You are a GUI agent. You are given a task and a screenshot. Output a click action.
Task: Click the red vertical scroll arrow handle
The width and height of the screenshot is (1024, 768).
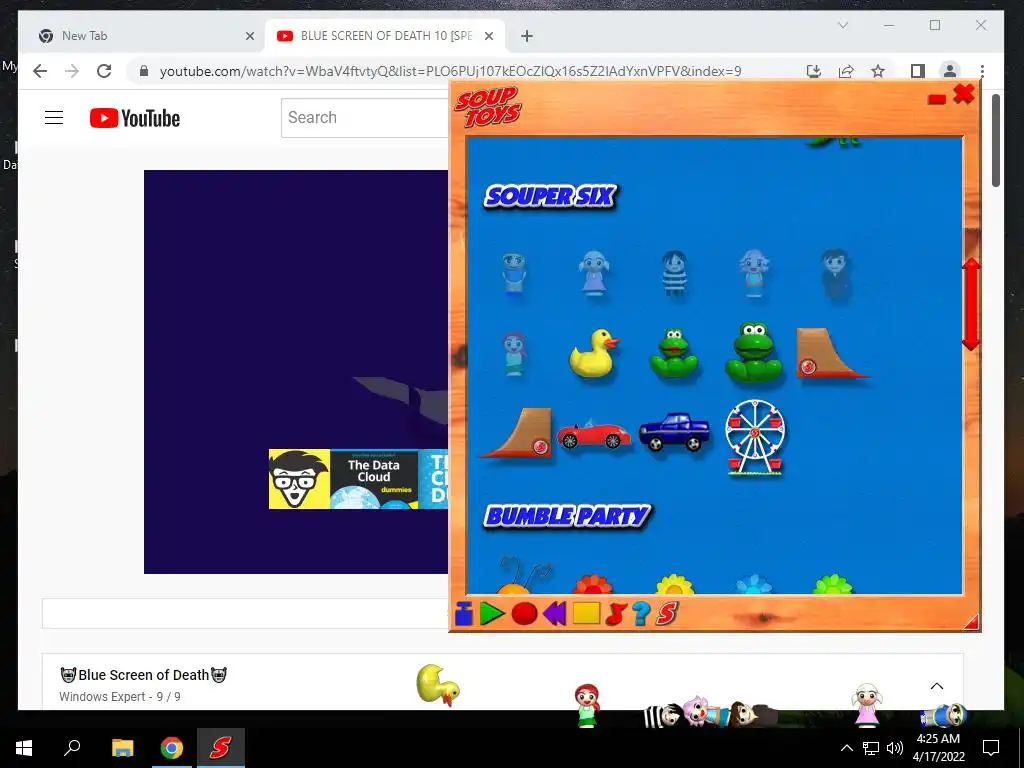pos(971,304)
